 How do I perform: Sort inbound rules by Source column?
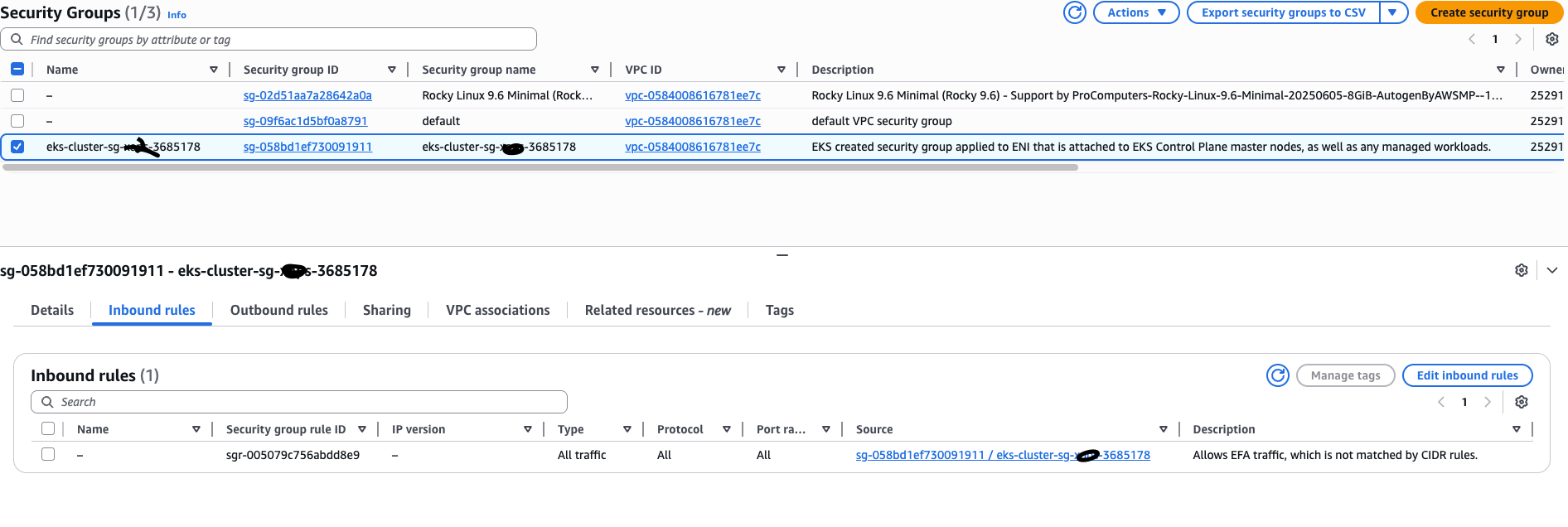1163,429
